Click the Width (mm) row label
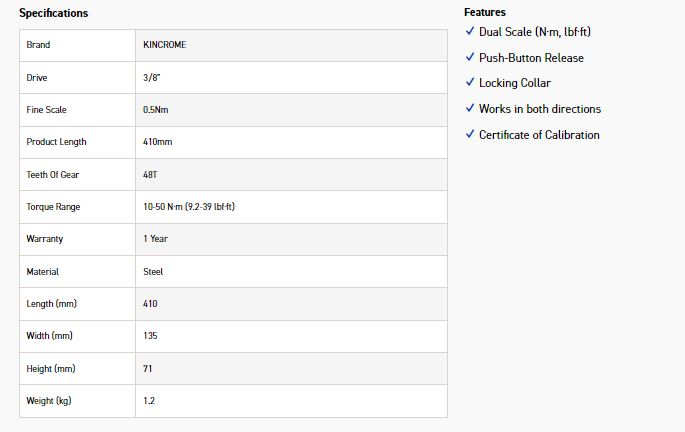The height and width of the screenshot is (432, 685). click(50, 336)
